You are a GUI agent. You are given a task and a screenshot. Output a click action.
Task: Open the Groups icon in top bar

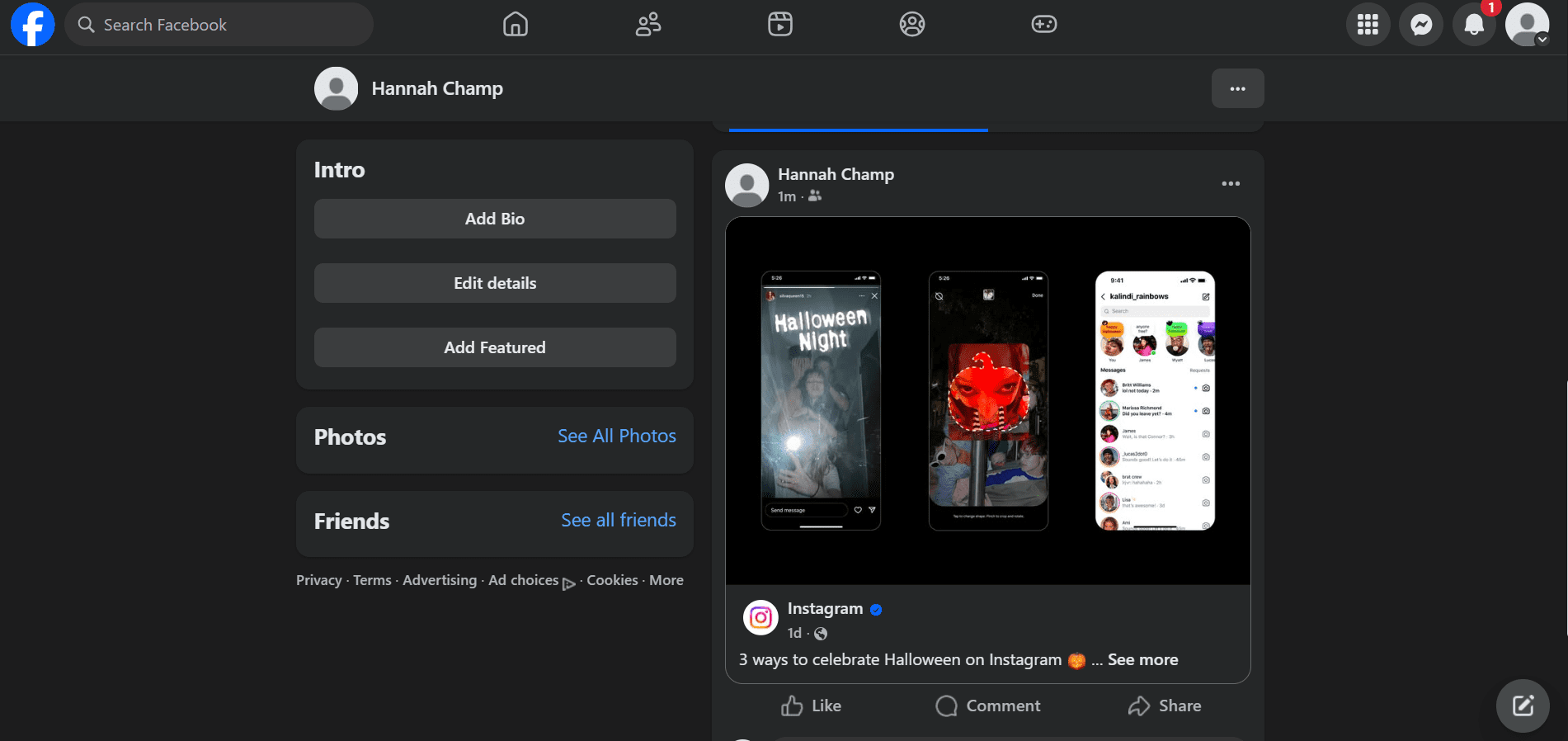point(912,25)
